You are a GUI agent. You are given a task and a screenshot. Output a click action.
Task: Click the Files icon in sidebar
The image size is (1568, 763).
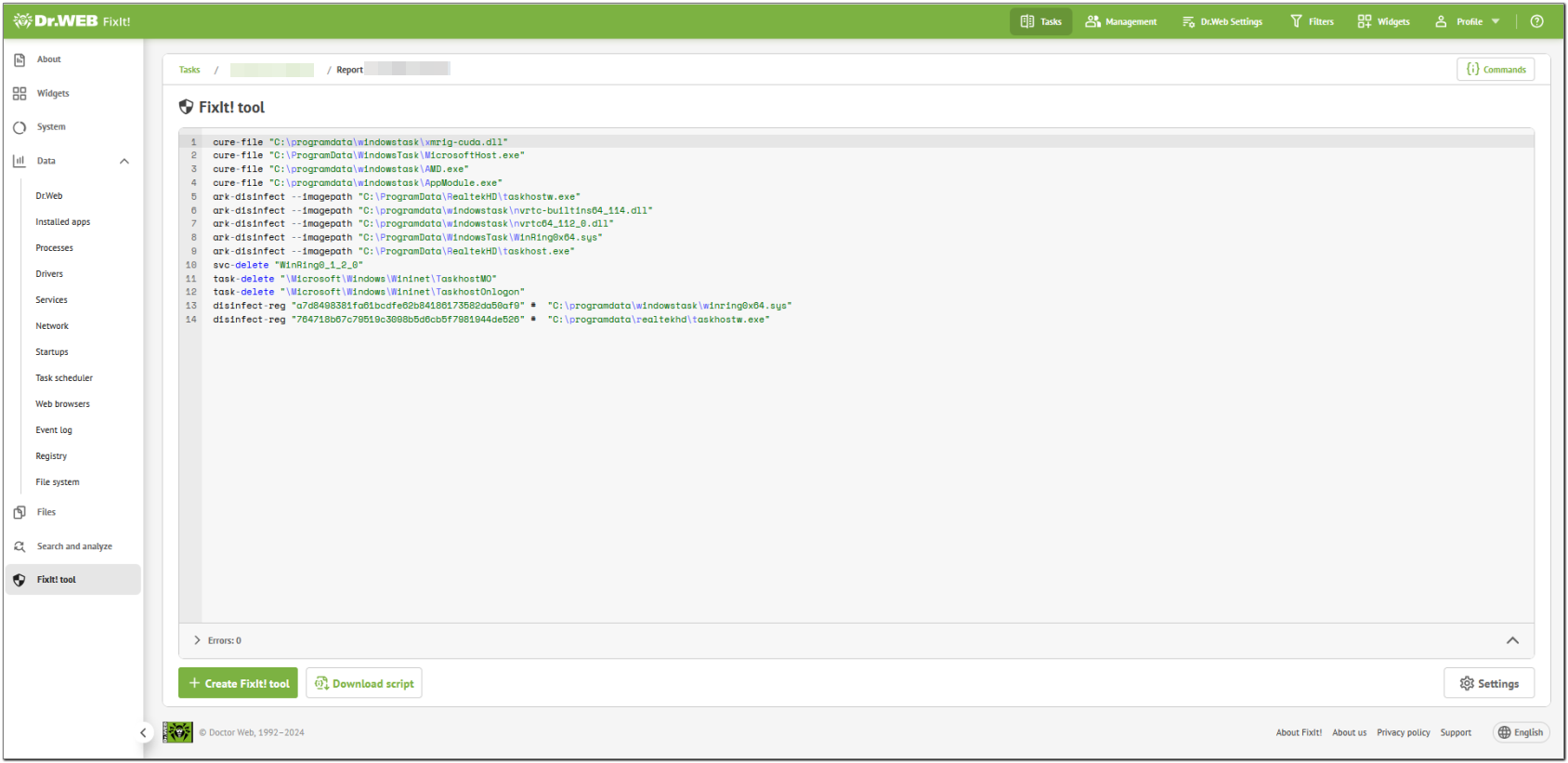(20, 512)
